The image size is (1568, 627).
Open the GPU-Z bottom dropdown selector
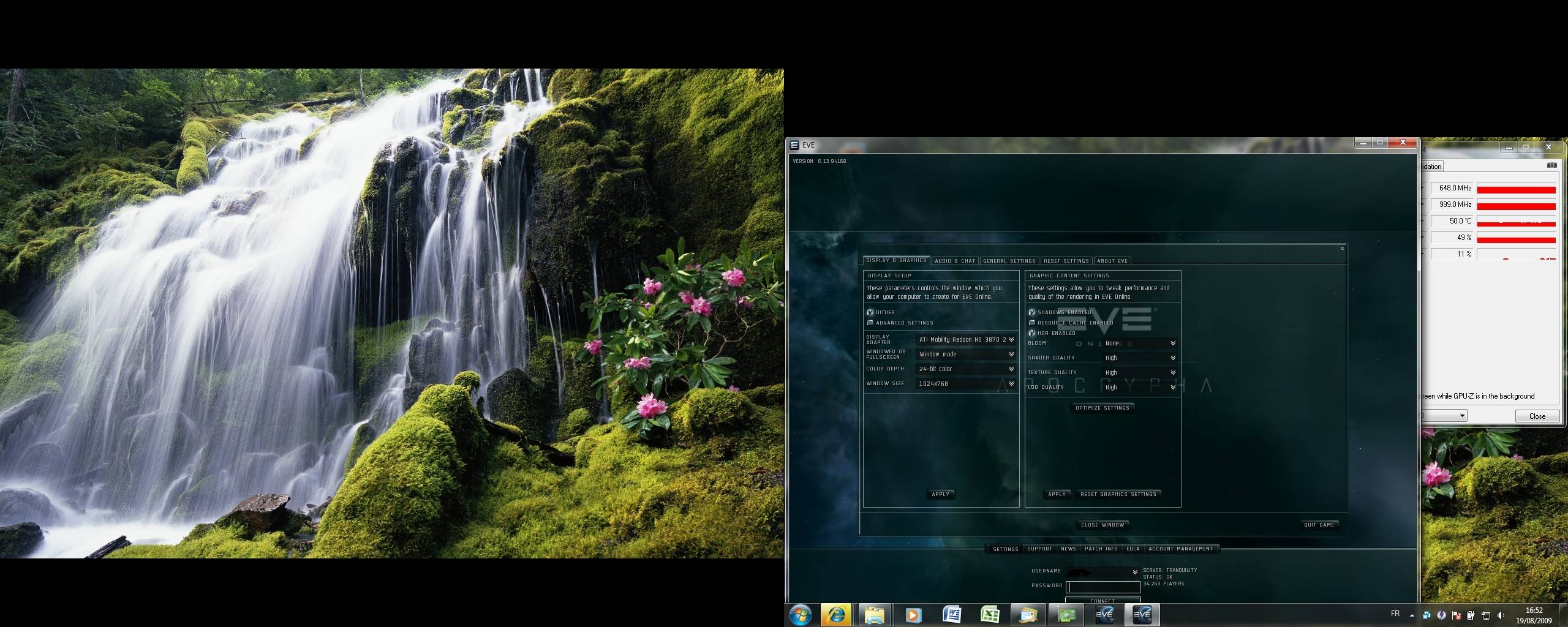(x=1444, y=416)
